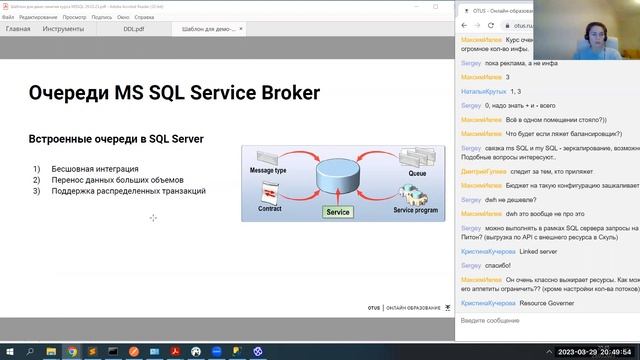The image size is (640, 360).
Task: Switch to the DDL.pdf document tab
Action: [134, 29]
